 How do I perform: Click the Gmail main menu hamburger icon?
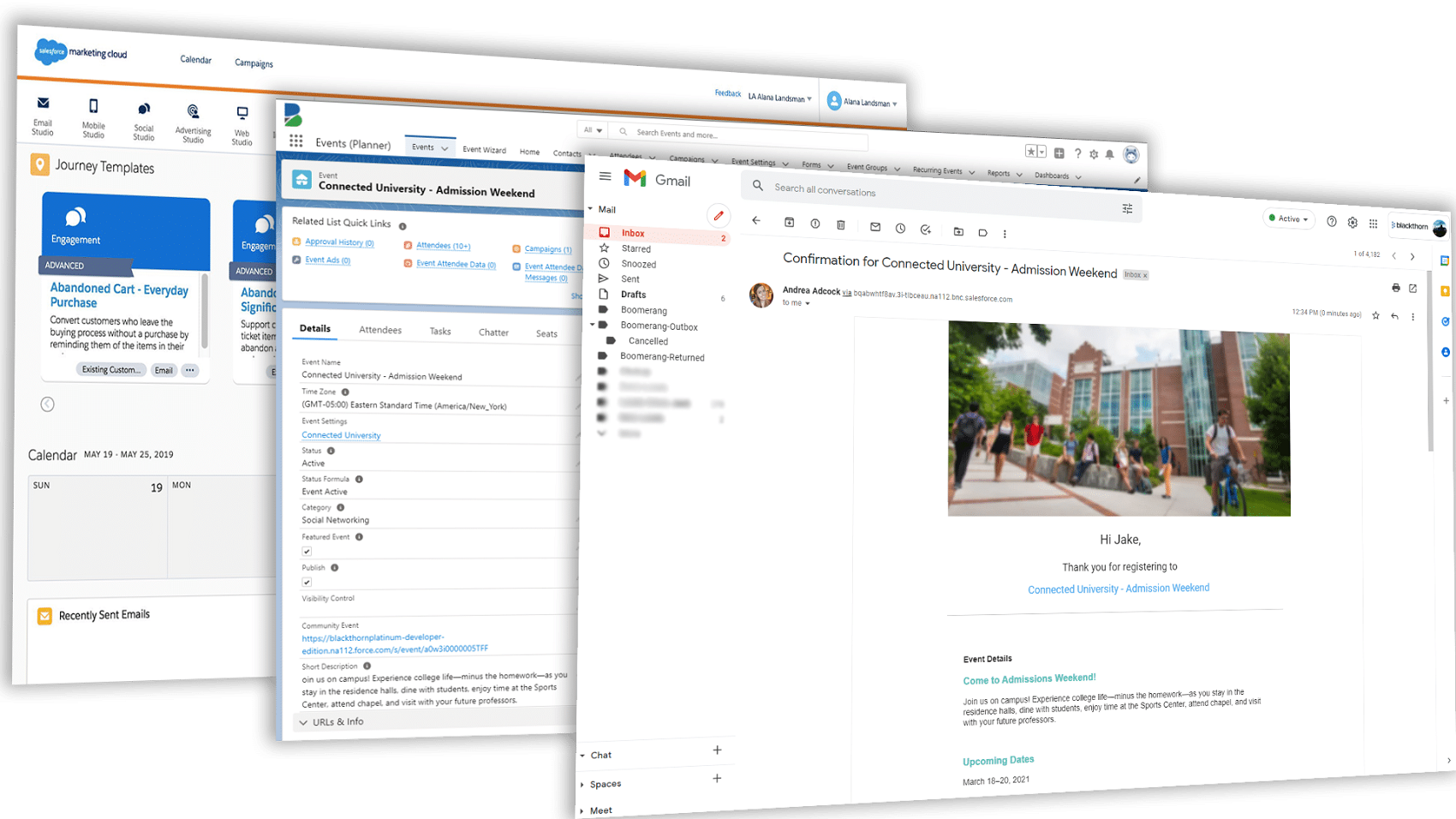pyautogui.click(x=605, y=176)
